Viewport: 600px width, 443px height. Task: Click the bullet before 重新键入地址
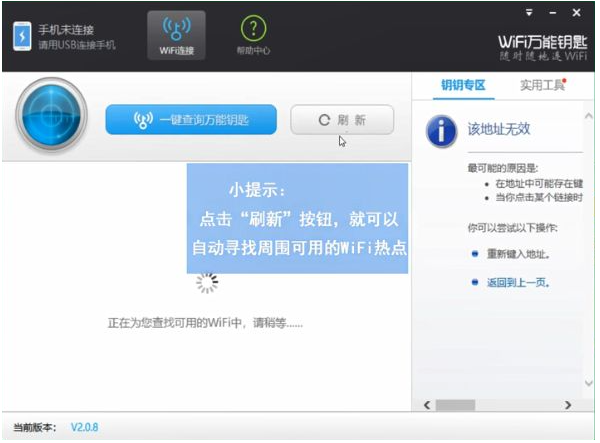pos(474,253)
